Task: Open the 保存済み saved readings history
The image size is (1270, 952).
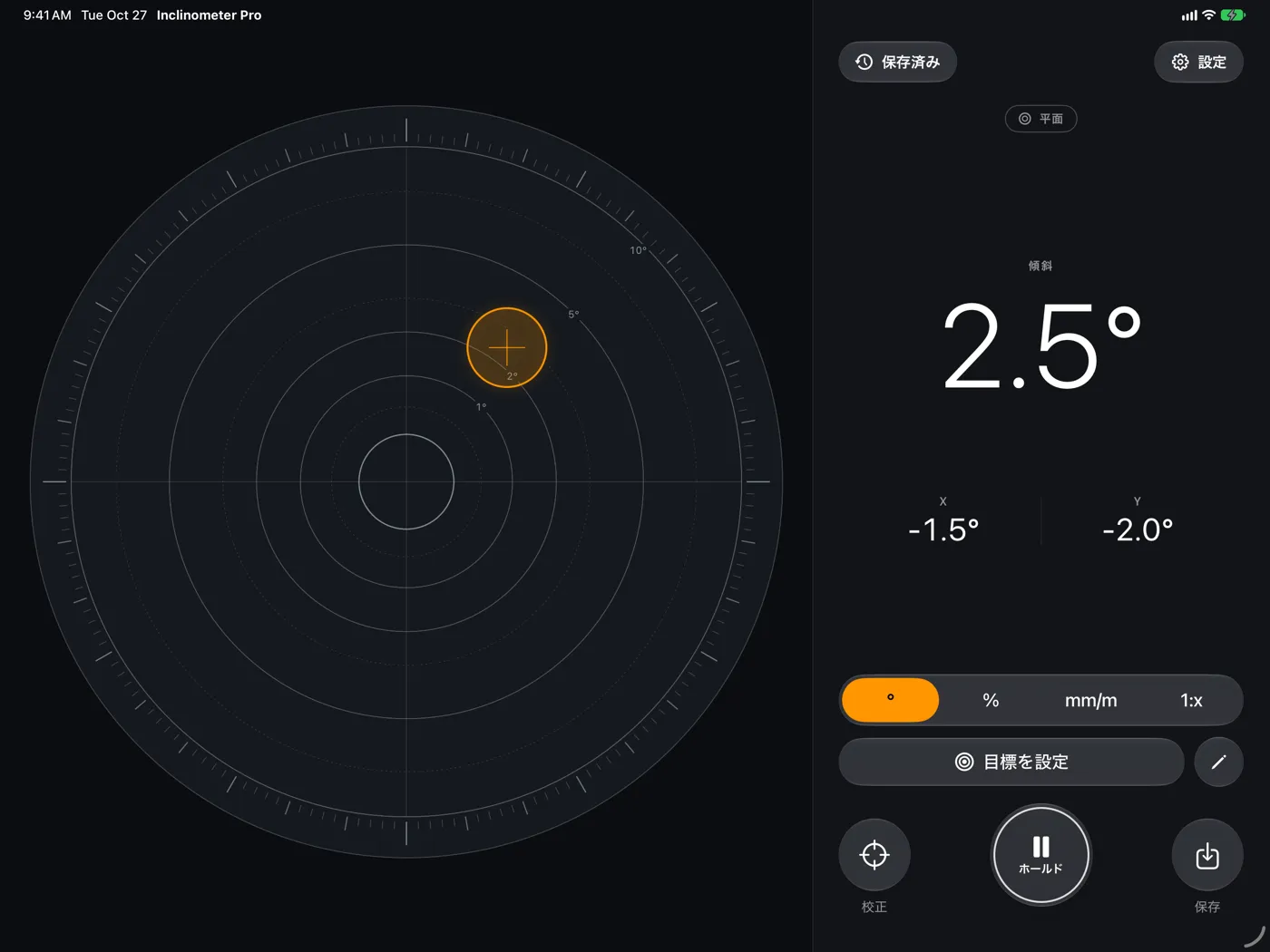Action: (x=897, y=62)
